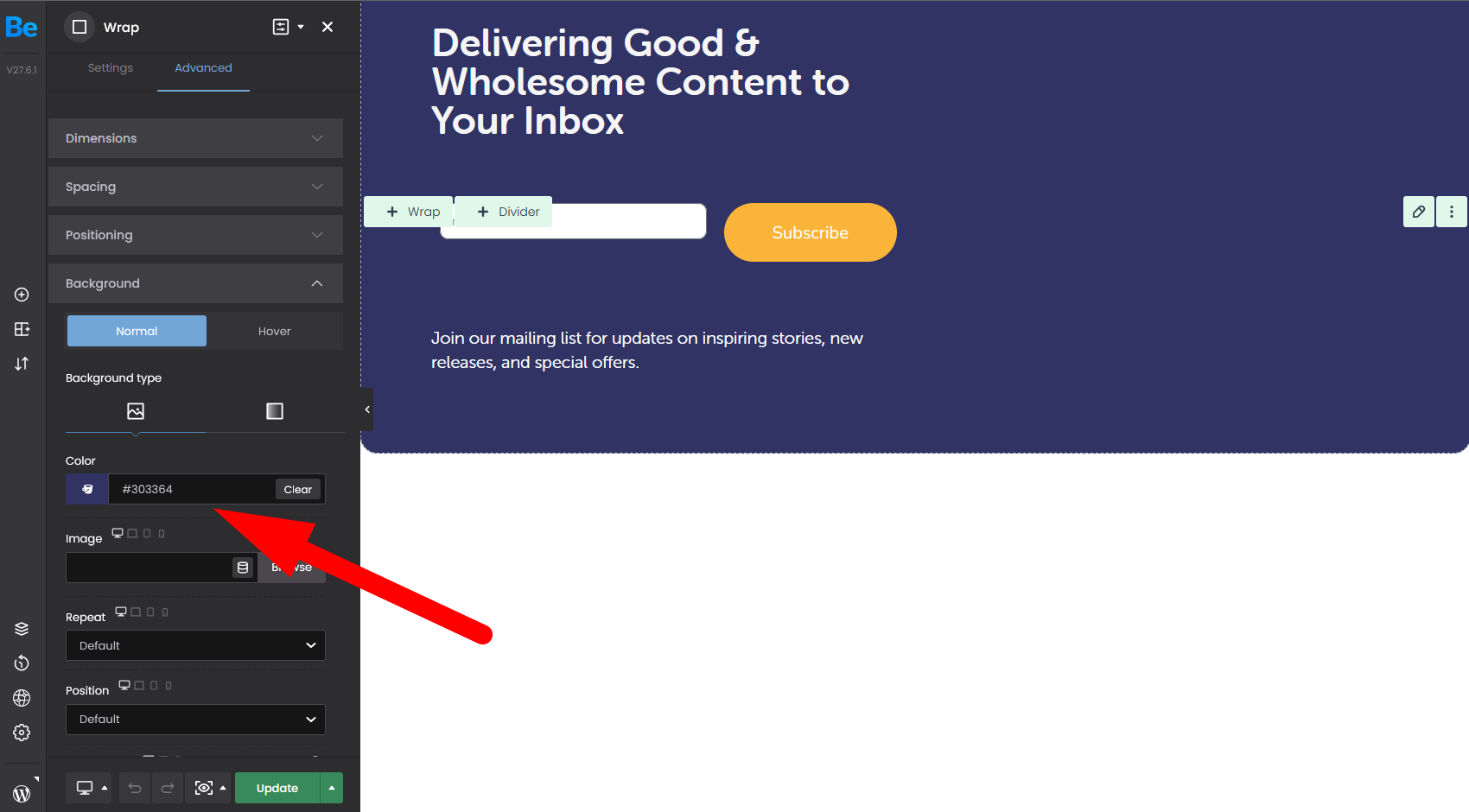1469x812 pixels.
Task: Switch to the Settings tab
Action: [111, 68]
